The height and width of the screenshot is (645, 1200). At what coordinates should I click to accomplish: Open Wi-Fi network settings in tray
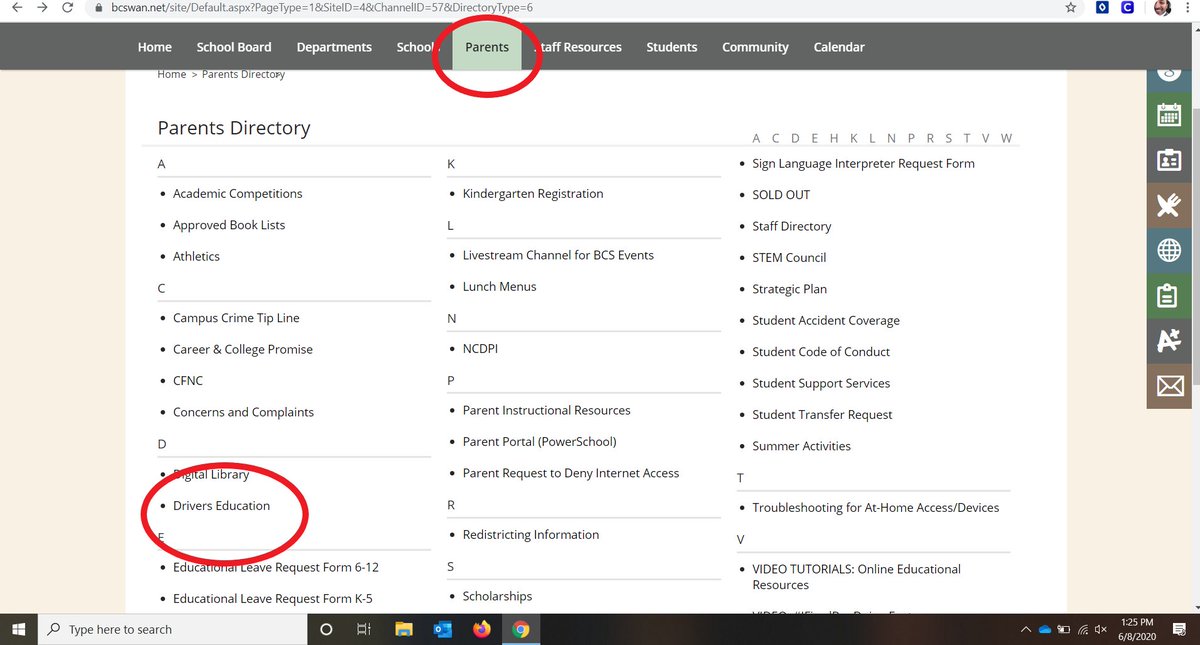1083,630
